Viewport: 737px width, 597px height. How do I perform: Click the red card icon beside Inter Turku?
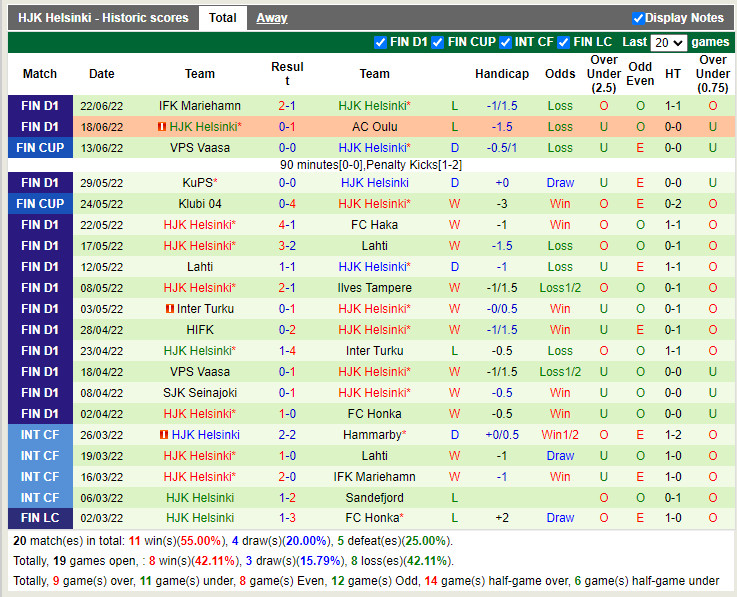tap(170, 309)
